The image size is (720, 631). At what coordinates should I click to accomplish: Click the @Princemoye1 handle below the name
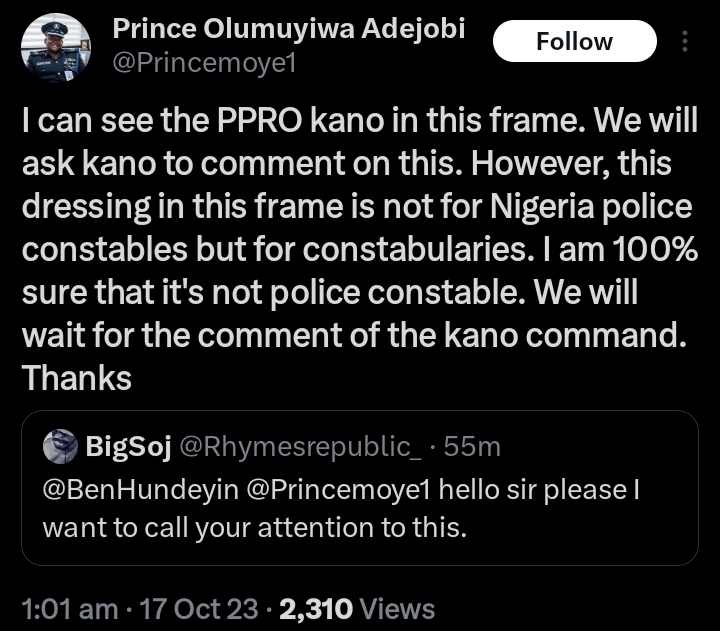pyautogui.click(x=203, y=64)
